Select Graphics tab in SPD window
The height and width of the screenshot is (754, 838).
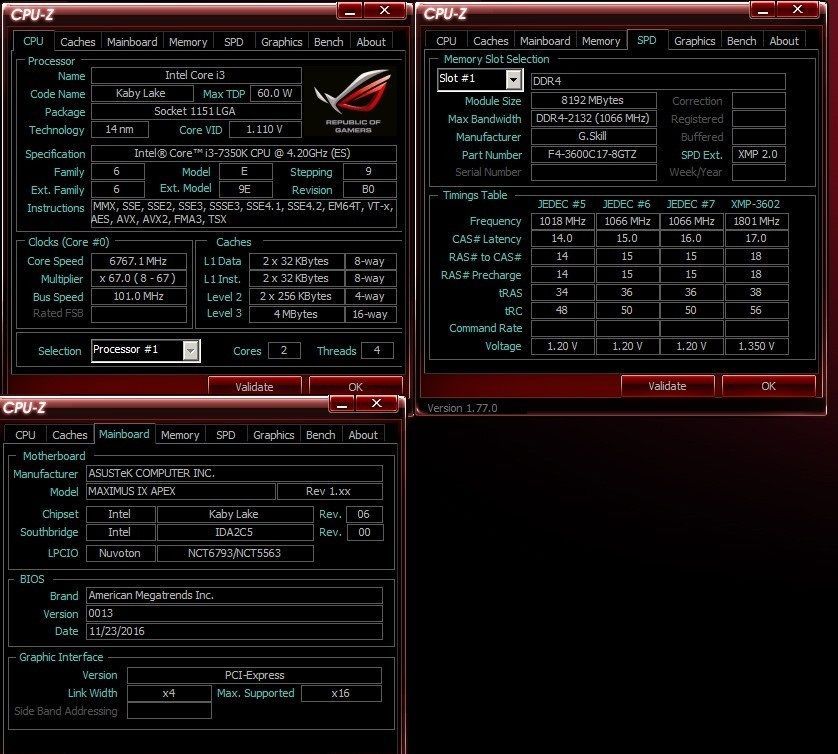pyautogui.click(x=695, y=41)
